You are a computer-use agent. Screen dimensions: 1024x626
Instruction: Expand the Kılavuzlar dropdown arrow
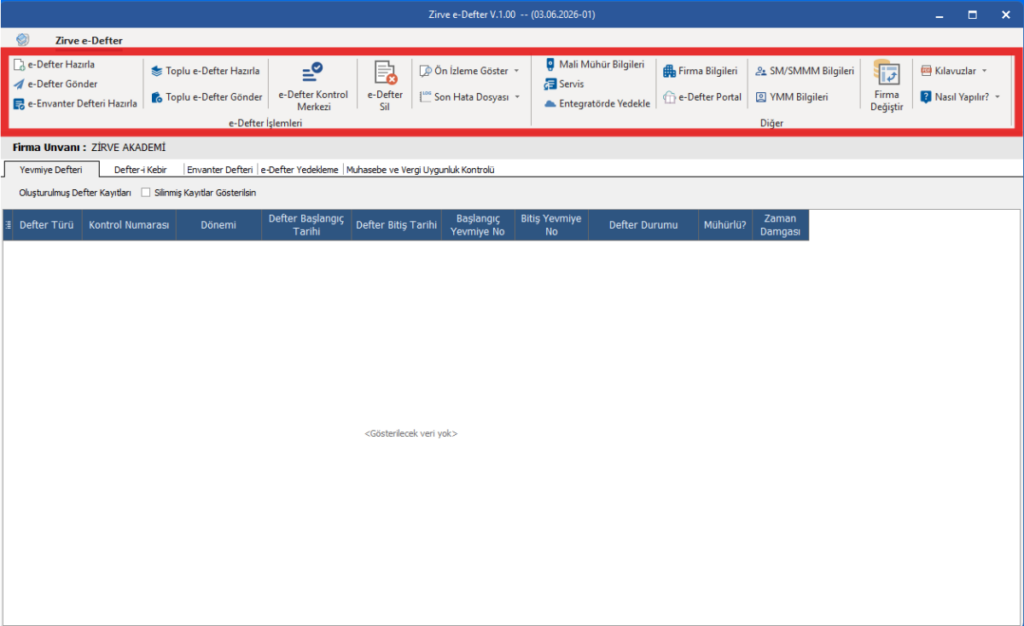point(985,70)
